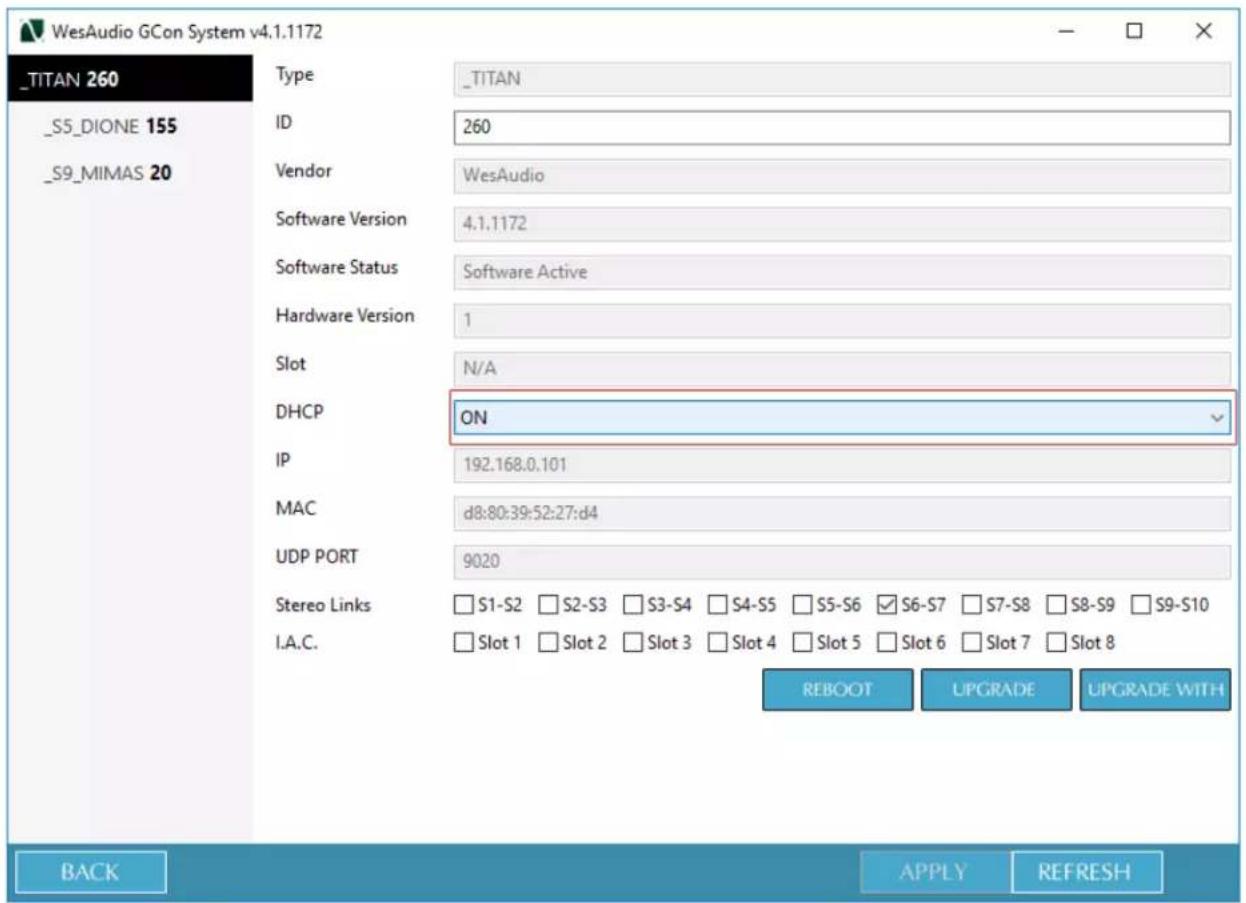The height and width of the screenshot is (903, 1246).
Task: Click the UDP PORT label
Action: coord(315,555)
